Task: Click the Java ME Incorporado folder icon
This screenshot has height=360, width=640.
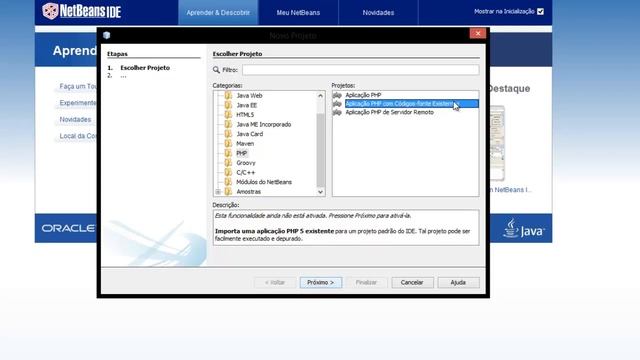Action: click(228, 124)
